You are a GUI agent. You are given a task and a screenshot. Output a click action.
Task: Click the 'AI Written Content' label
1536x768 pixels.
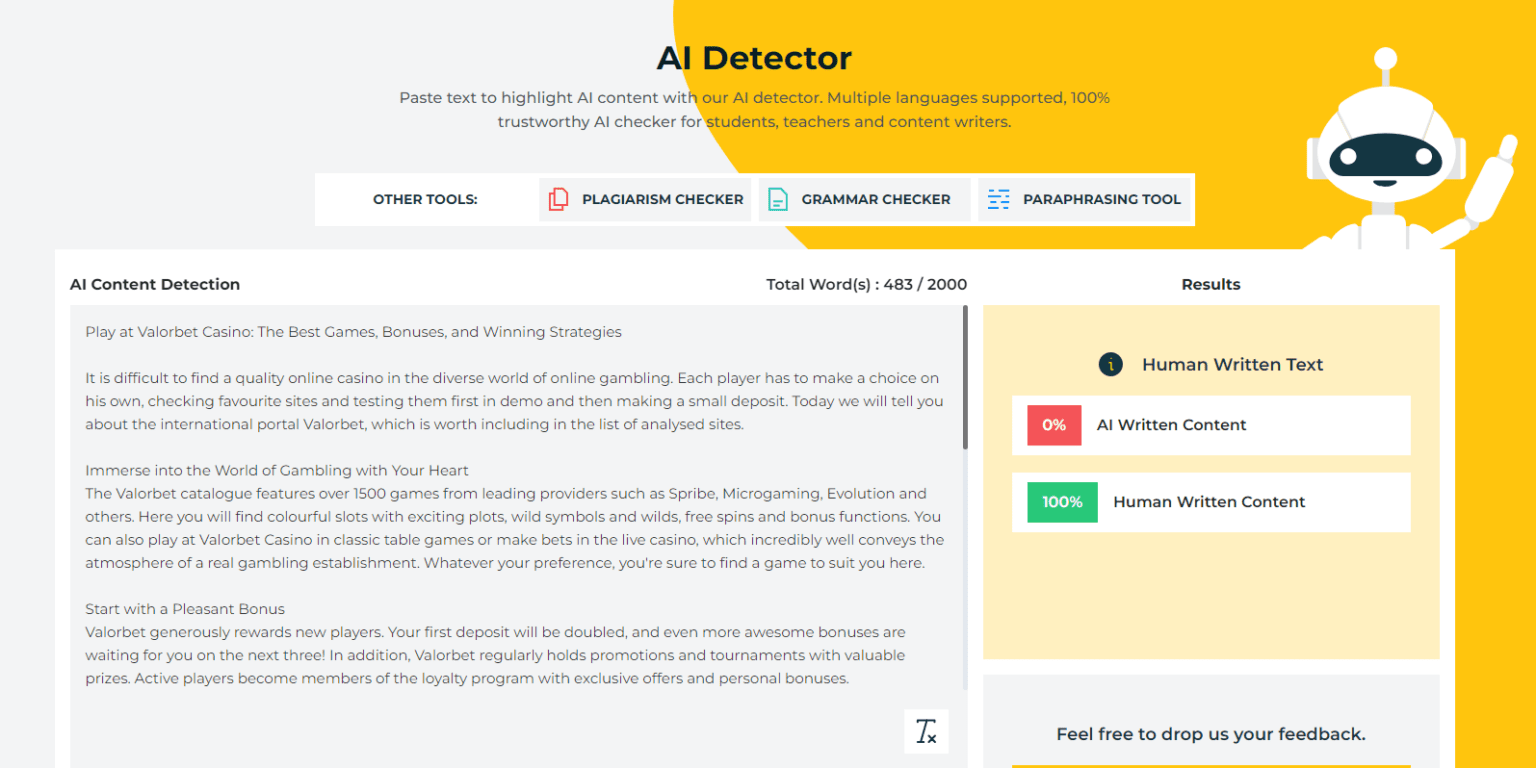click(x=1172, y=425)
